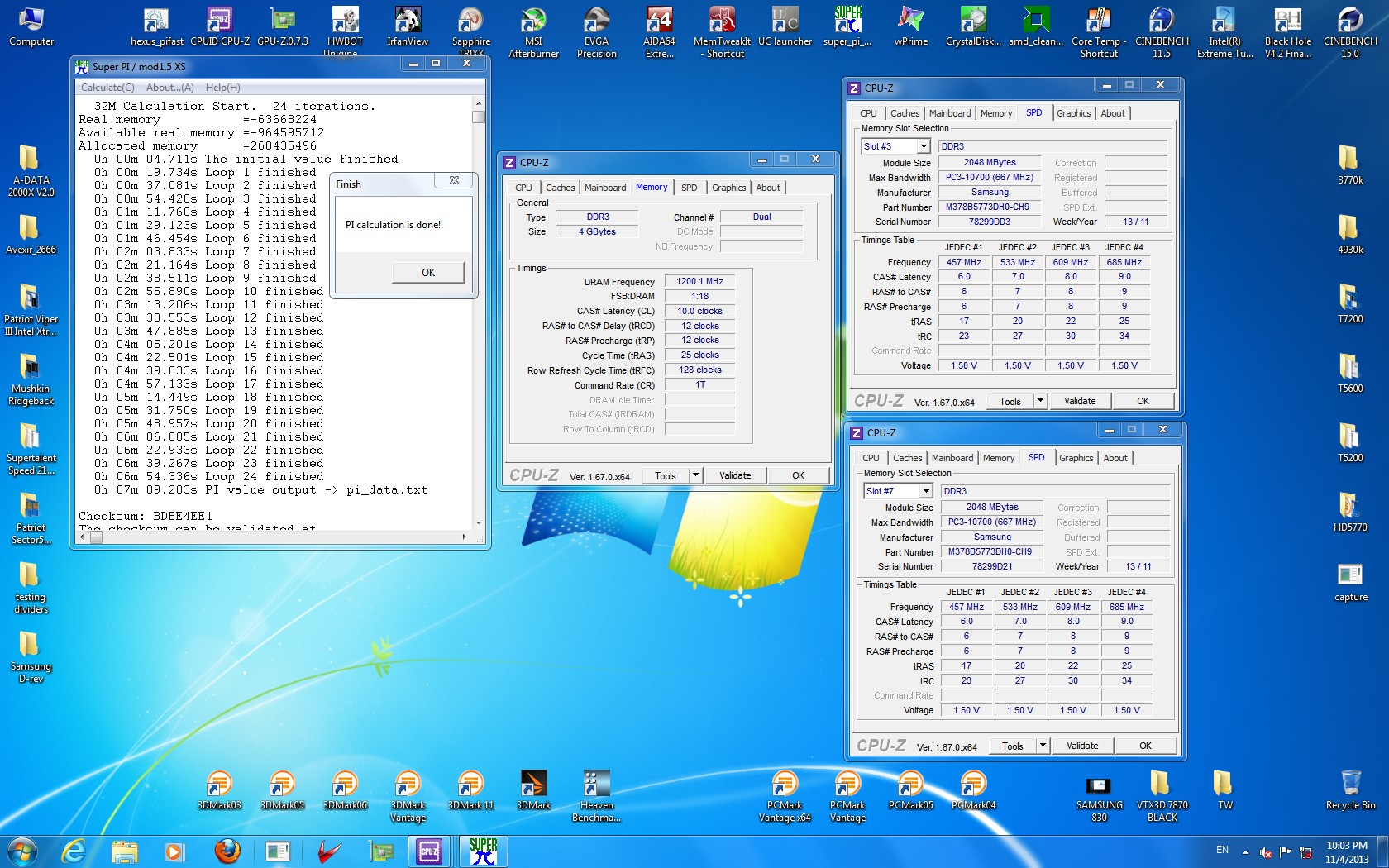This screenshot has height=868, width=1389.
Task: Launch EVGA Precision from the desktop
Action: click(x=596, y=32)
